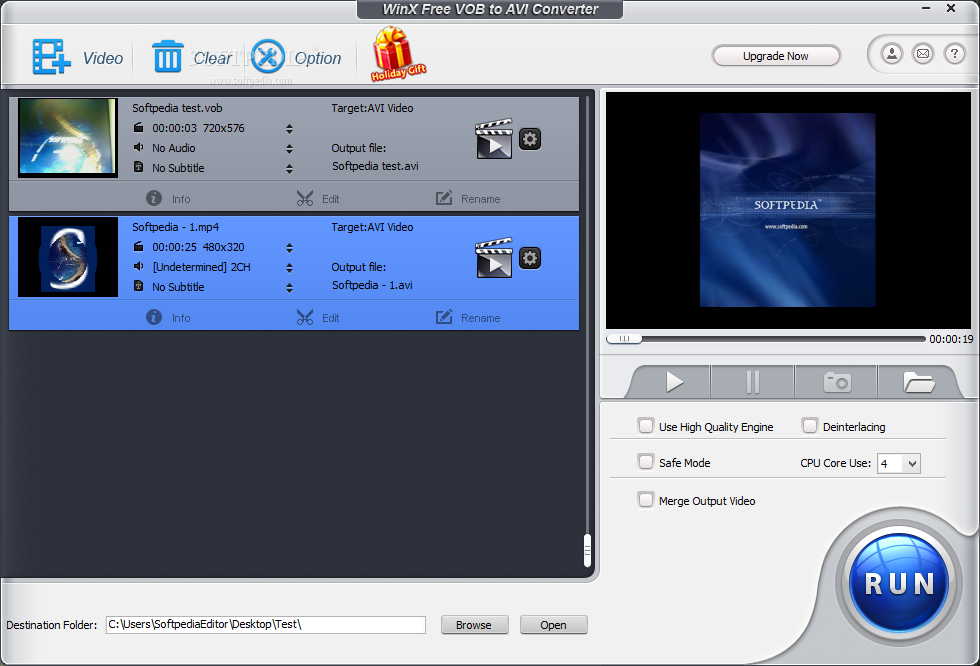Click the preview seek slider handle
Image resolution: width=980 pixels, height=666 pixels.
pyautogui.click(x=624, y=339)
